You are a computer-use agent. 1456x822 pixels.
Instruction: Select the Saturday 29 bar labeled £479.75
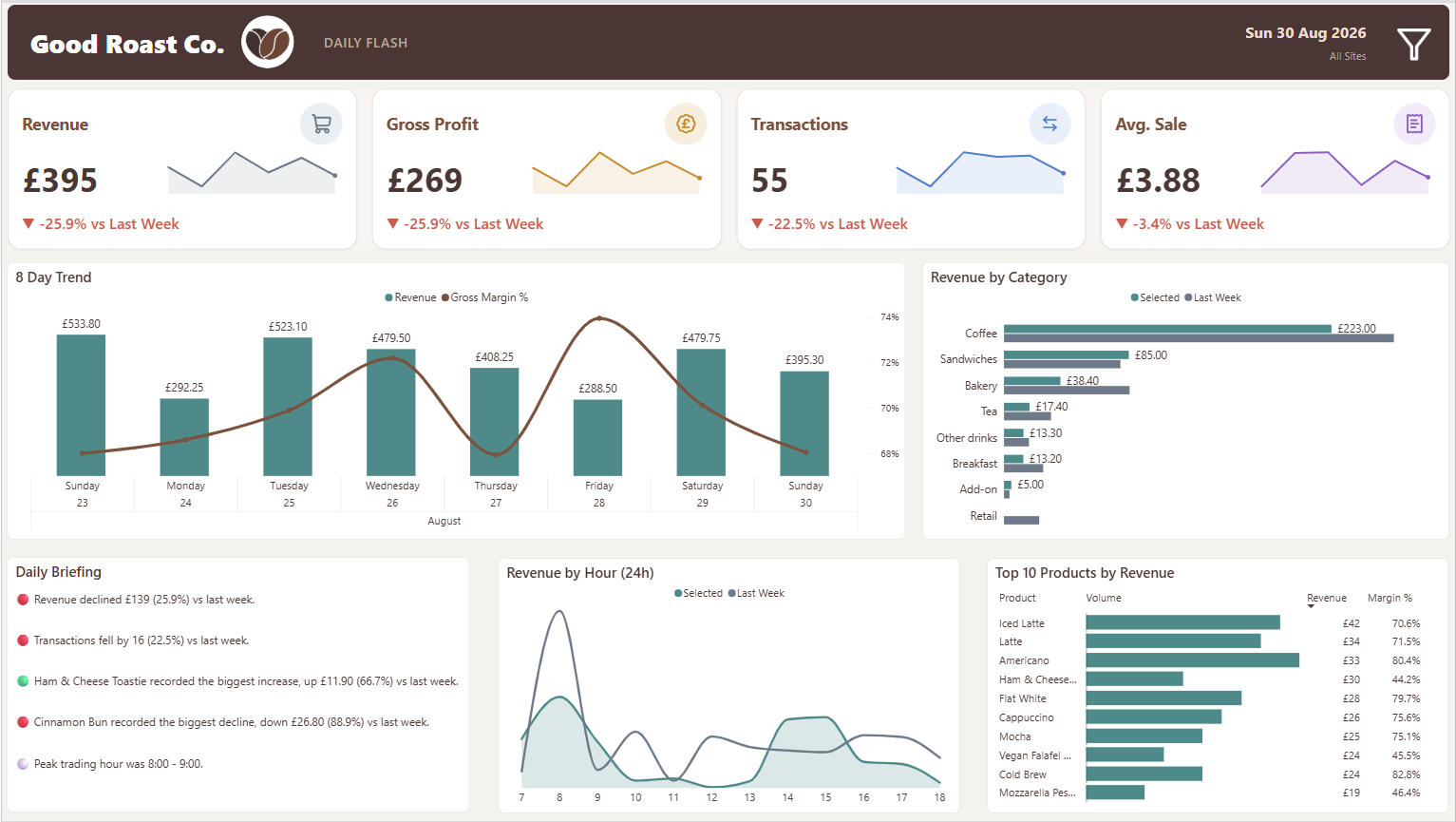701,412
